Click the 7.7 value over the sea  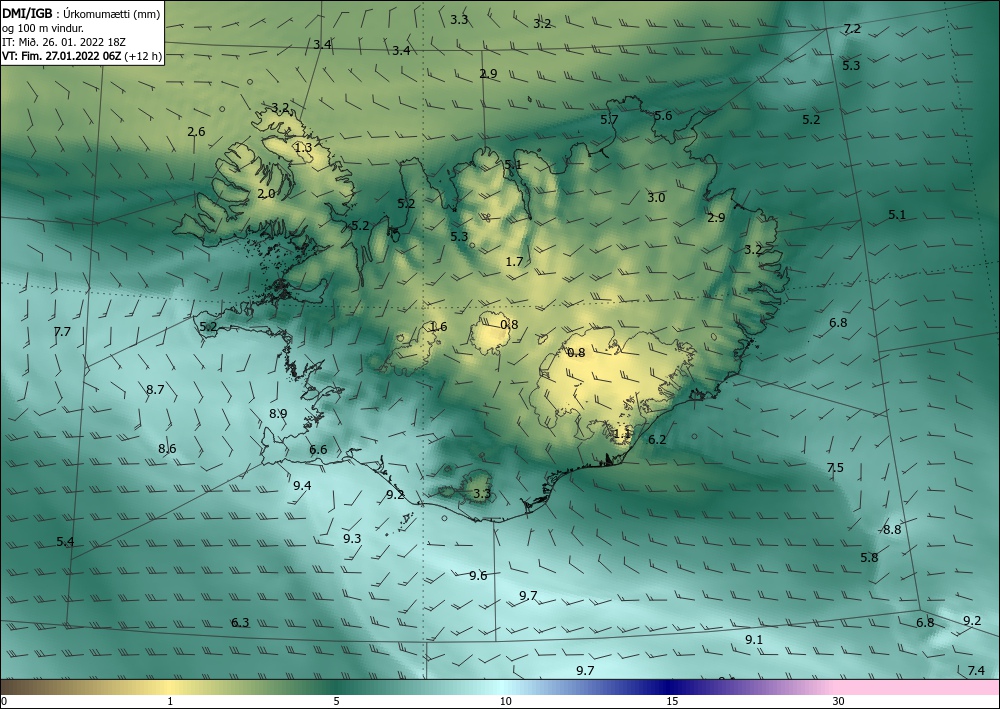pos(62,332)
